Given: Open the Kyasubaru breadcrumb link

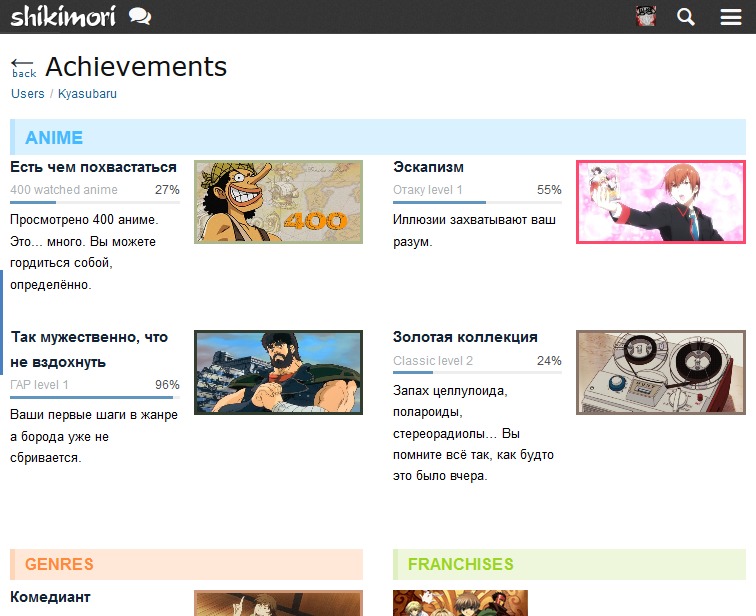Looking at the screenshot, I should coord(87,94).
